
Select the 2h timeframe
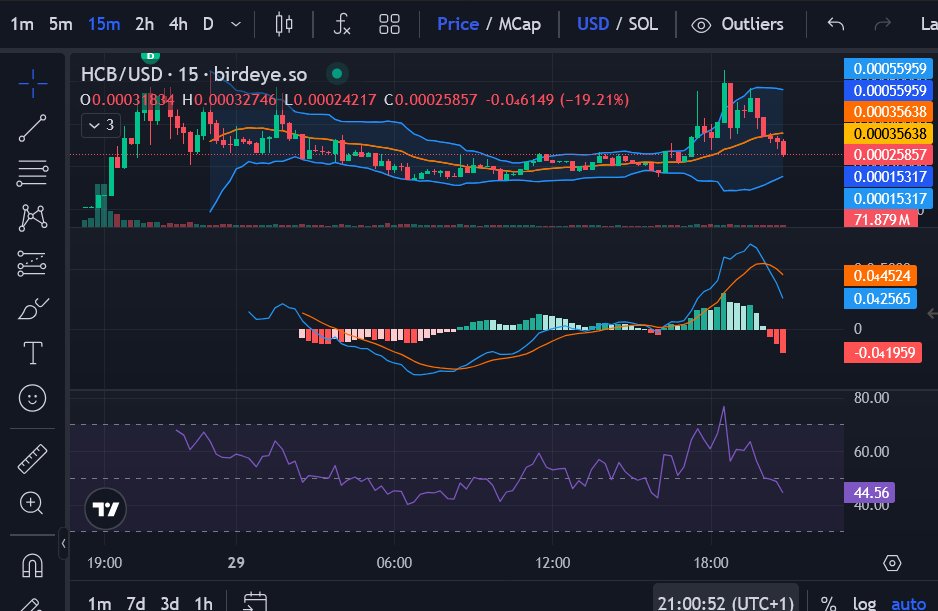[144, 24]
